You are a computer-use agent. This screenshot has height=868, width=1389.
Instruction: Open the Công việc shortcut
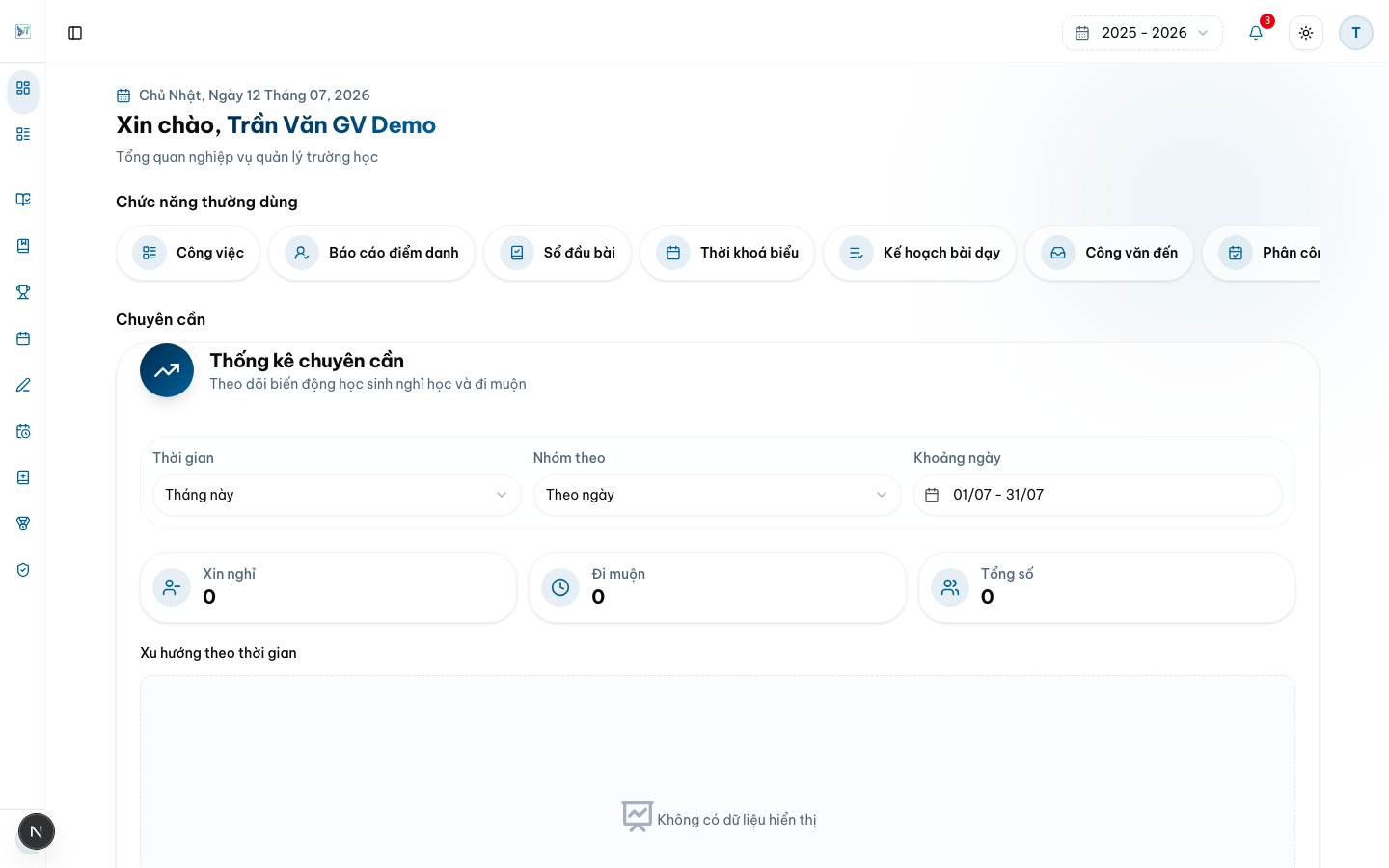188,253
